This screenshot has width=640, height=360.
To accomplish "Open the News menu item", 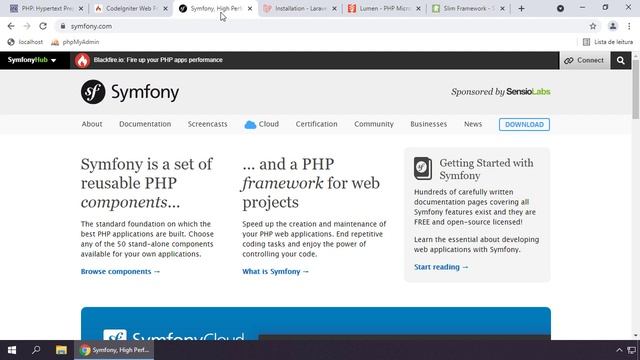I will 473,124.
